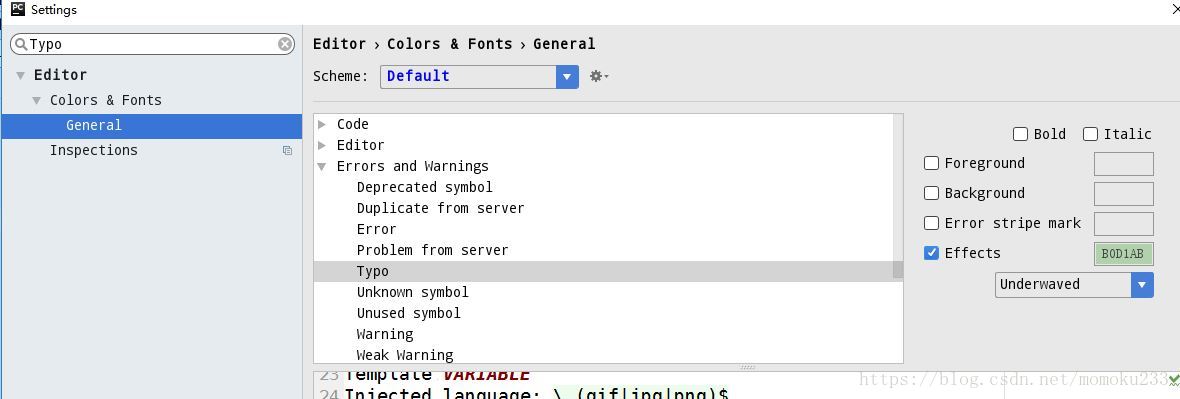Check the Foreground checkbox

pos(932,163)
